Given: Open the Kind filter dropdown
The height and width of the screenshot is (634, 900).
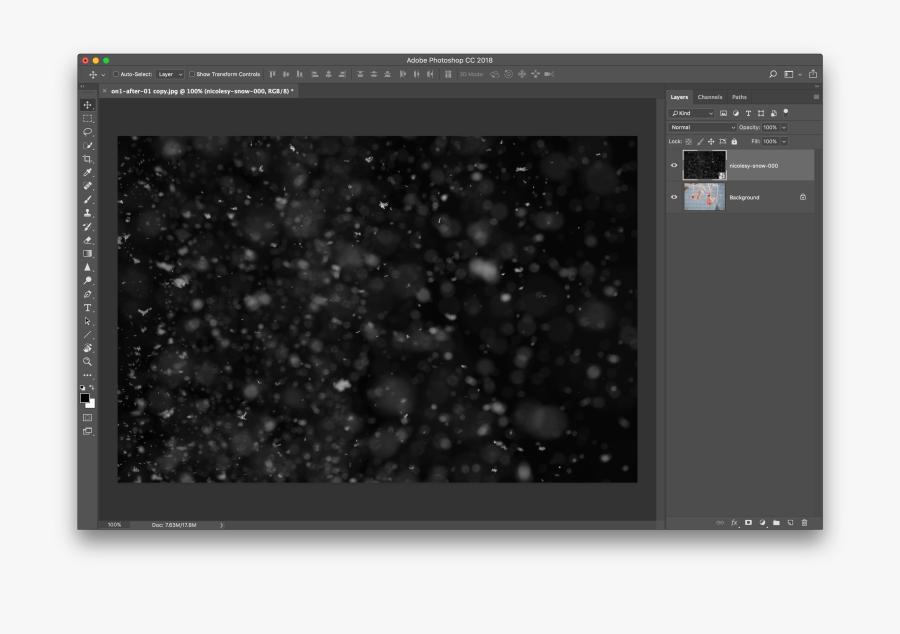Looking at the screenshot, I should [691, 113].
